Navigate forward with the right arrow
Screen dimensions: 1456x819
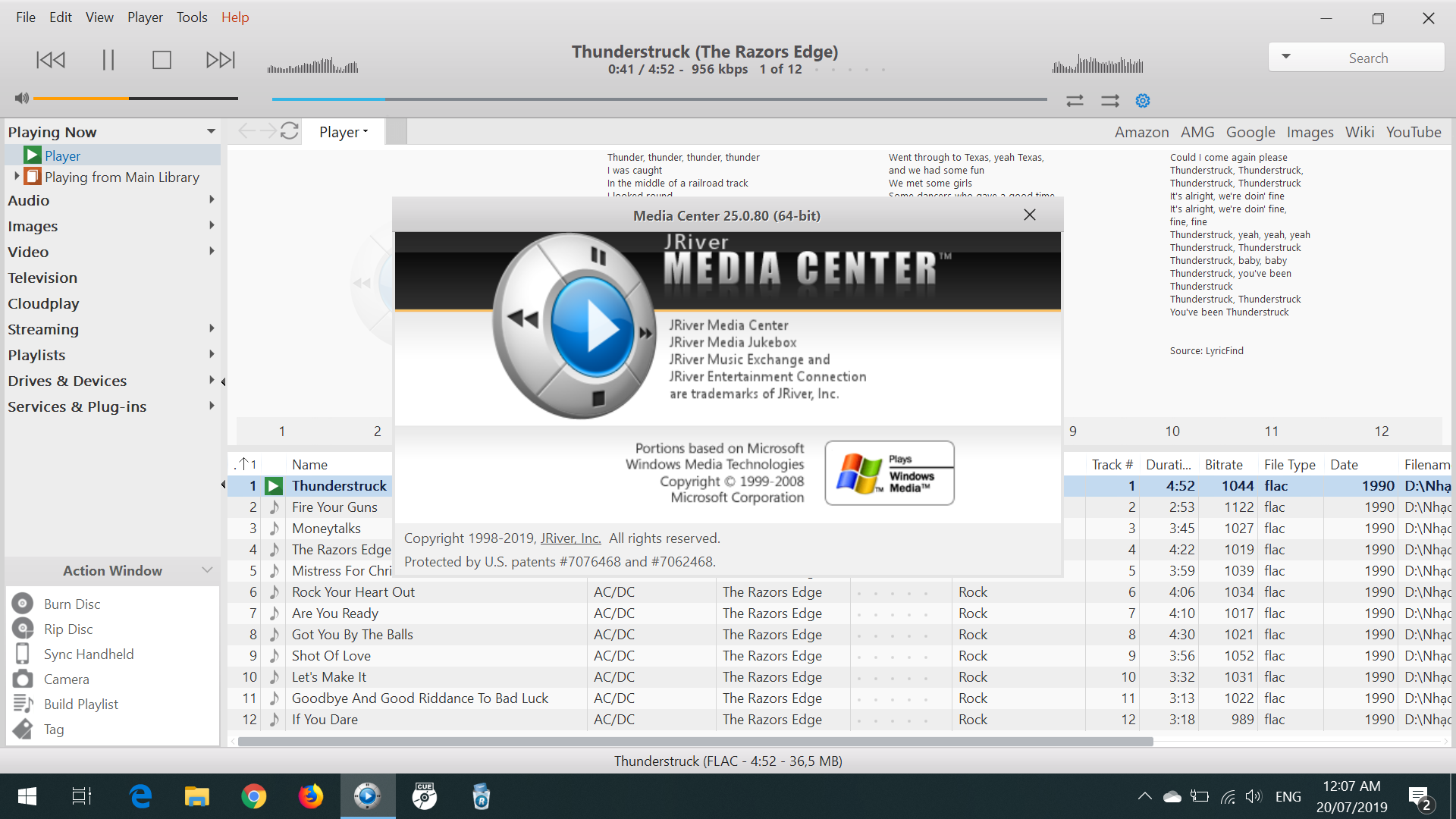coord(268,131)
